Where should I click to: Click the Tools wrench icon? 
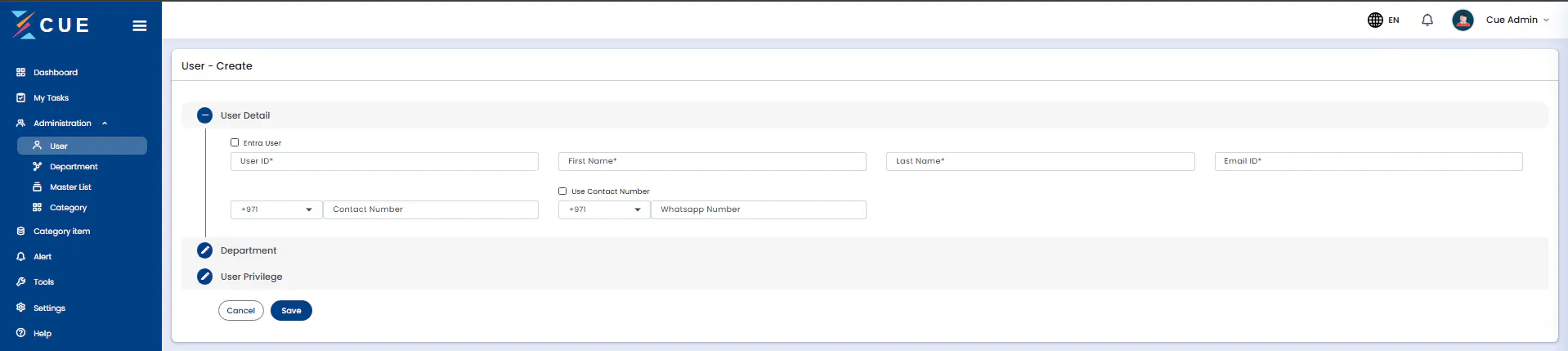(x=20, y=282)
